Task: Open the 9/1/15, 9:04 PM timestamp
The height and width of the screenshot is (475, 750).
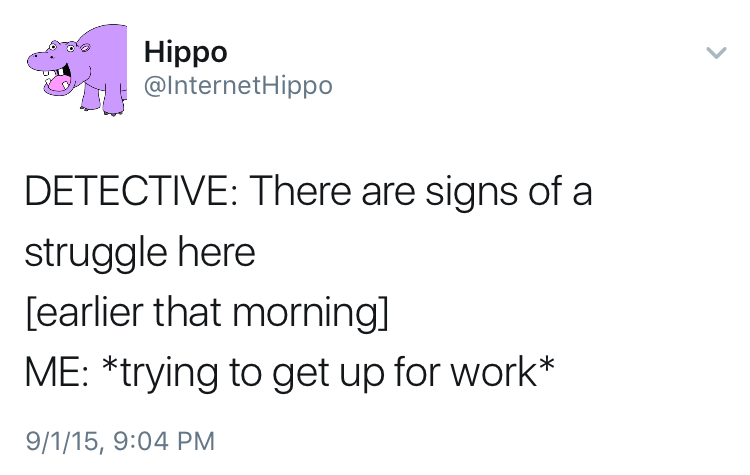Action: coord(120,441)
